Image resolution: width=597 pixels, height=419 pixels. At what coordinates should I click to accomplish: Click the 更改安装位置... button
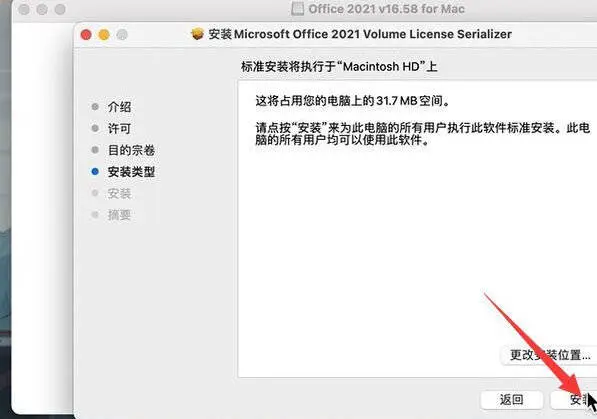[549, 355]
